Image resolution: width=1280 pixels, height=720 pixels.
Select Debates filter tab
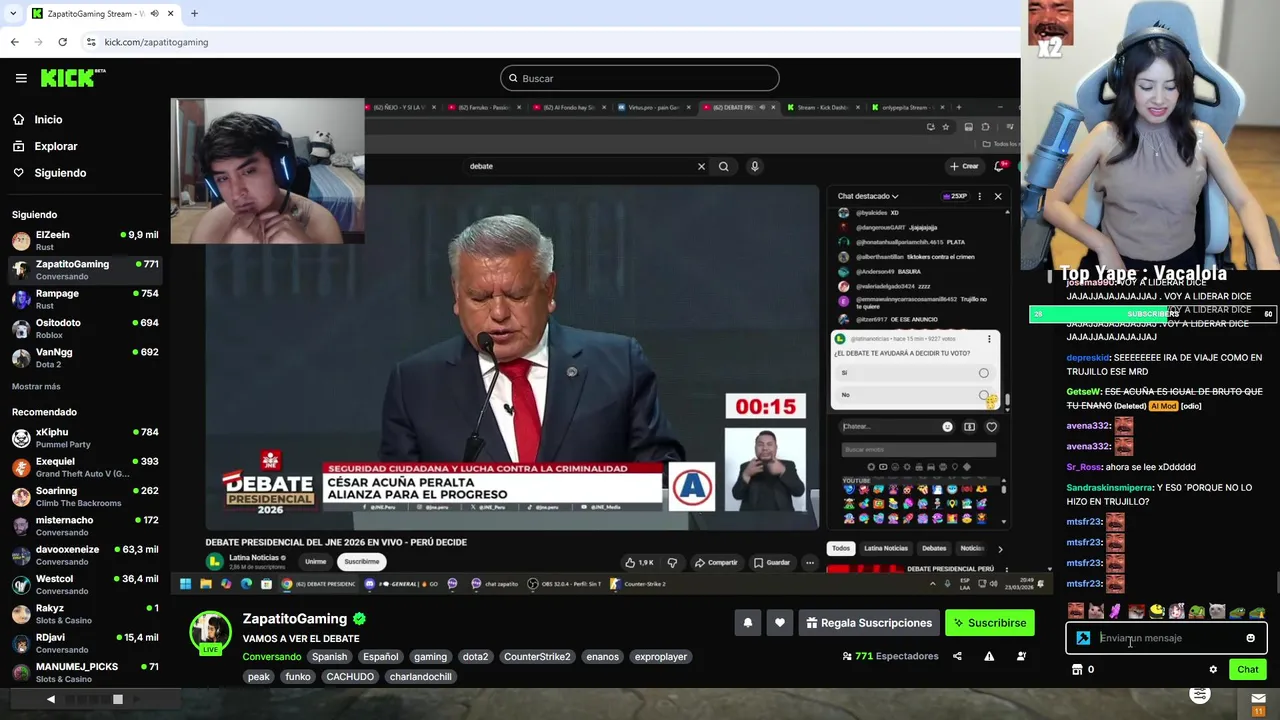pos(934,548)
